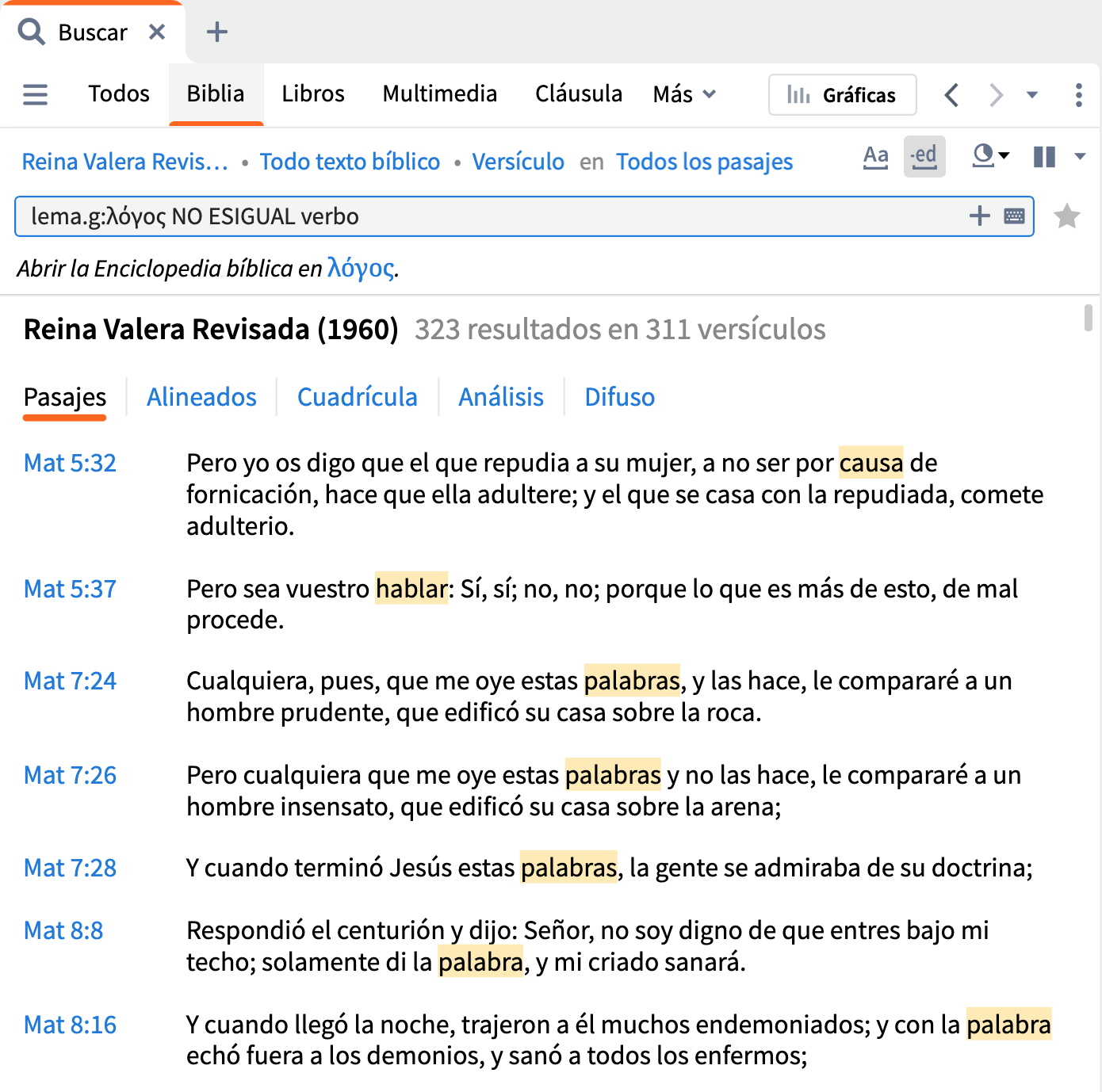Switch to Difuso results view
Screen dimensions: 1102x1092
click(620, 397)
